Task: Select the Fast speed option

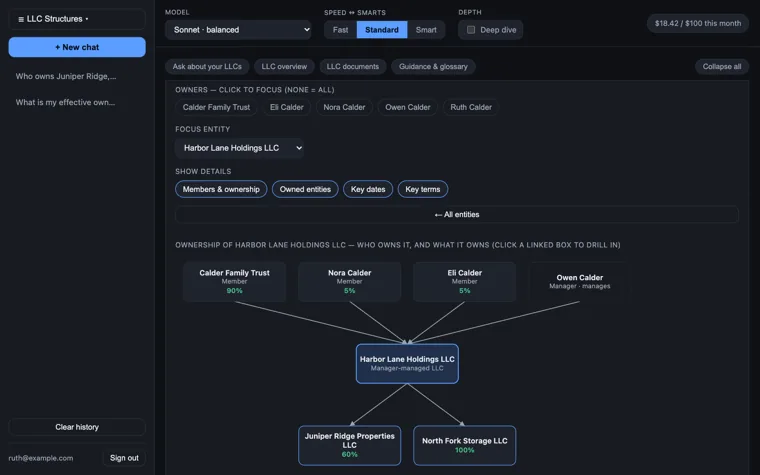Action: tap(340, 30)
